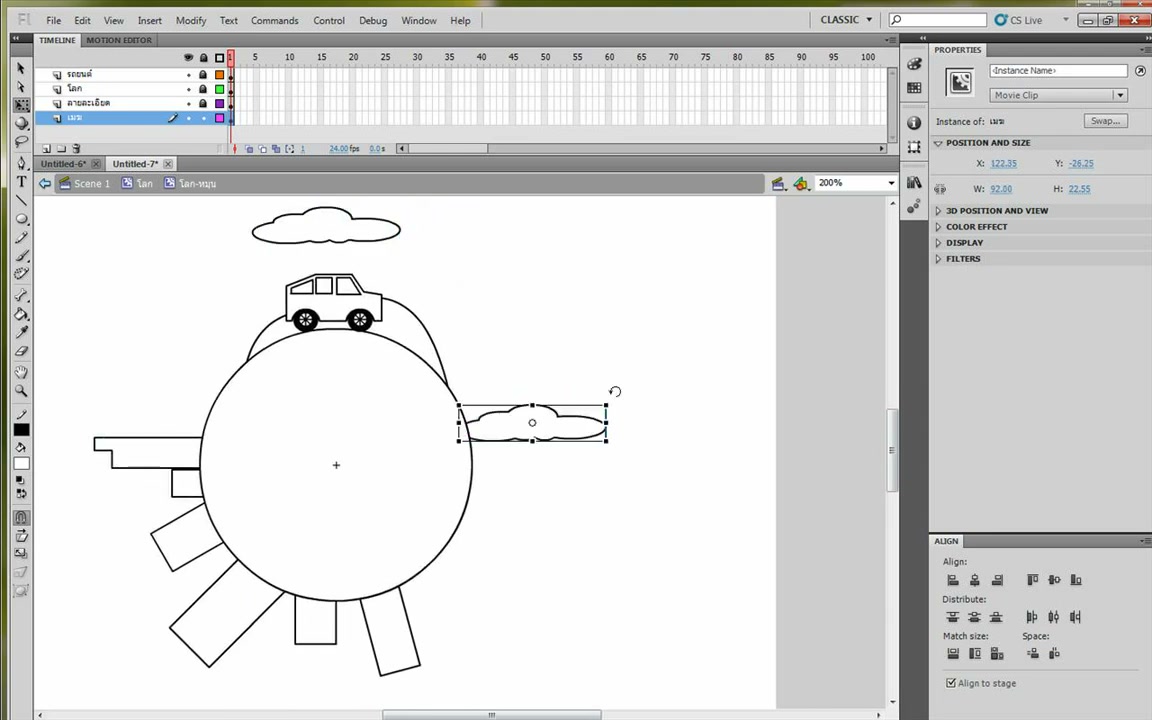
Task: Select the Pen tool
Action: (x=21, y=163)
